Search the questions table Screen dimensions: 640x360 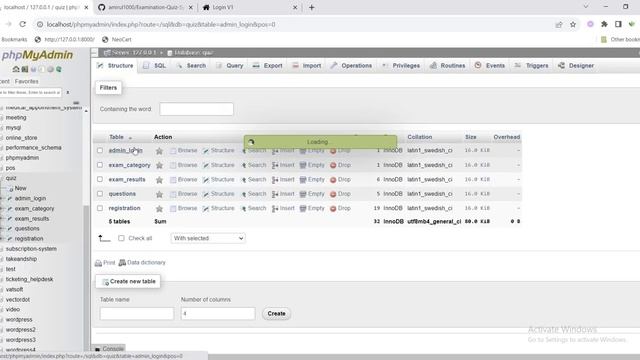[253, 193]
